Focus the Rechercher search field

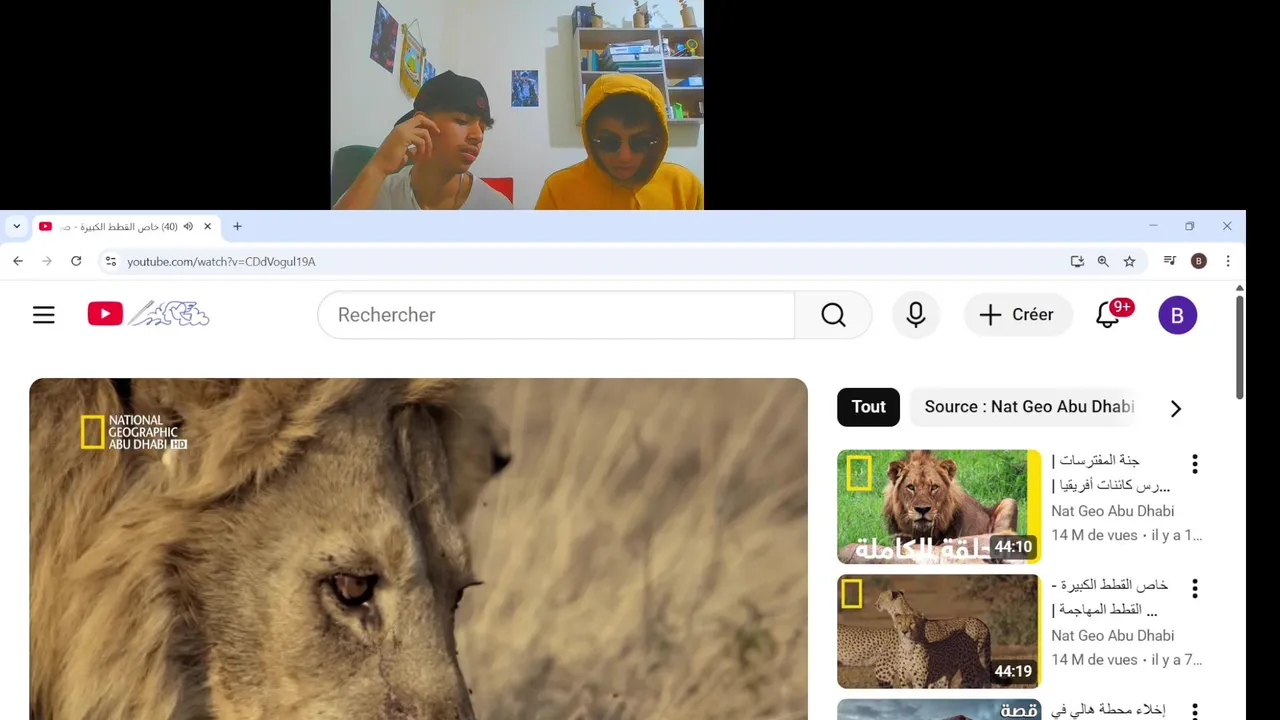click(556, 315)
